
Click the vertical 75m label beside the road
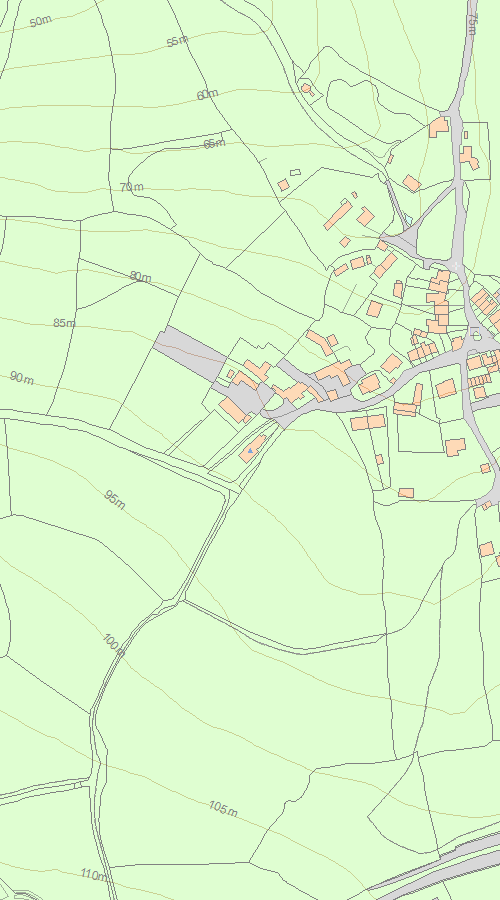(x=471, y=24)
